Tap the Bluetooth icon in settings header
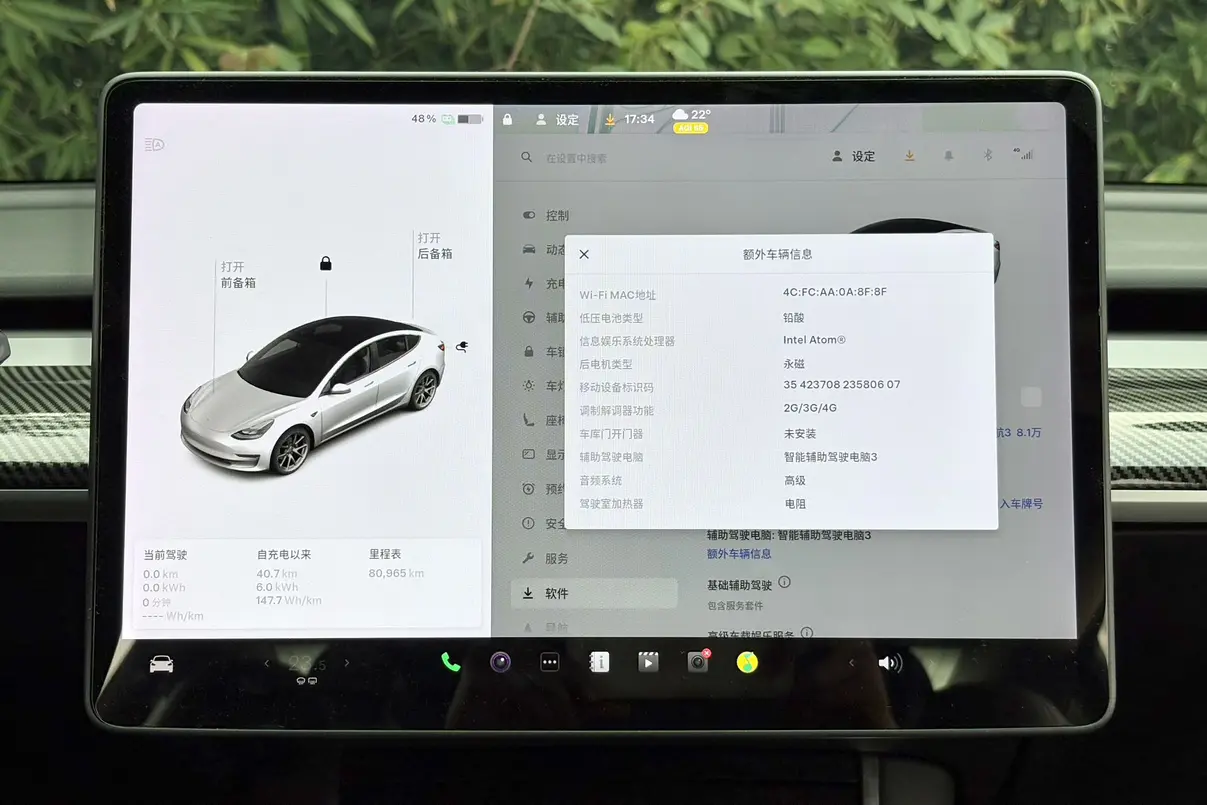Screen dimensions: 1207x805 point(986,156)
